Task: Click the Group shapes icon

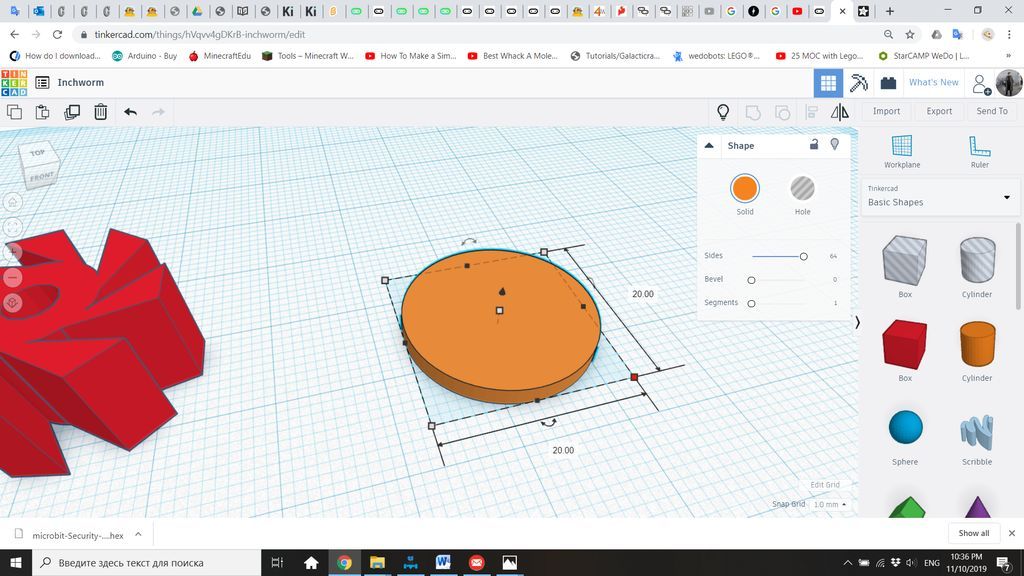Action: click(x=753, y=111)
